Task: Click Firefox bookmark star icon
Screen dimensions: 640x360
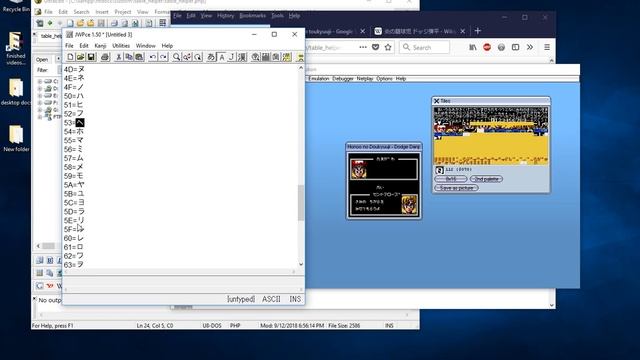Action: coord(388,47)
